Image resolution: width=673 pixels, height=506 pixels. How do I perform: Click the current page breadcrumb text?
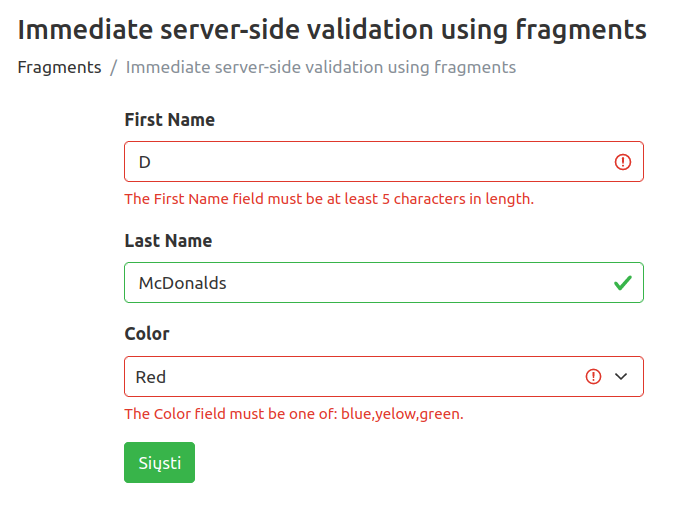click(321, 68)
